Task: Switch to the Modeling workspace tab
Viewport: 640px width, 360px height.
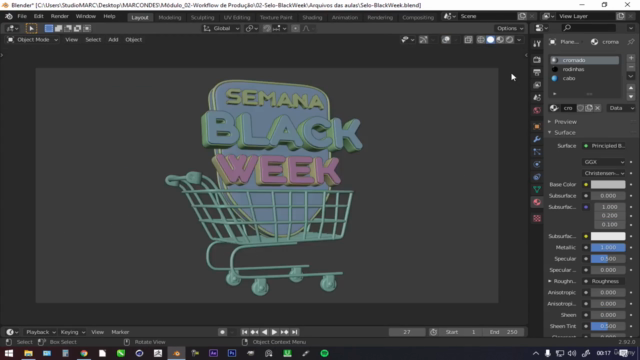Action: tap(169, 17)
